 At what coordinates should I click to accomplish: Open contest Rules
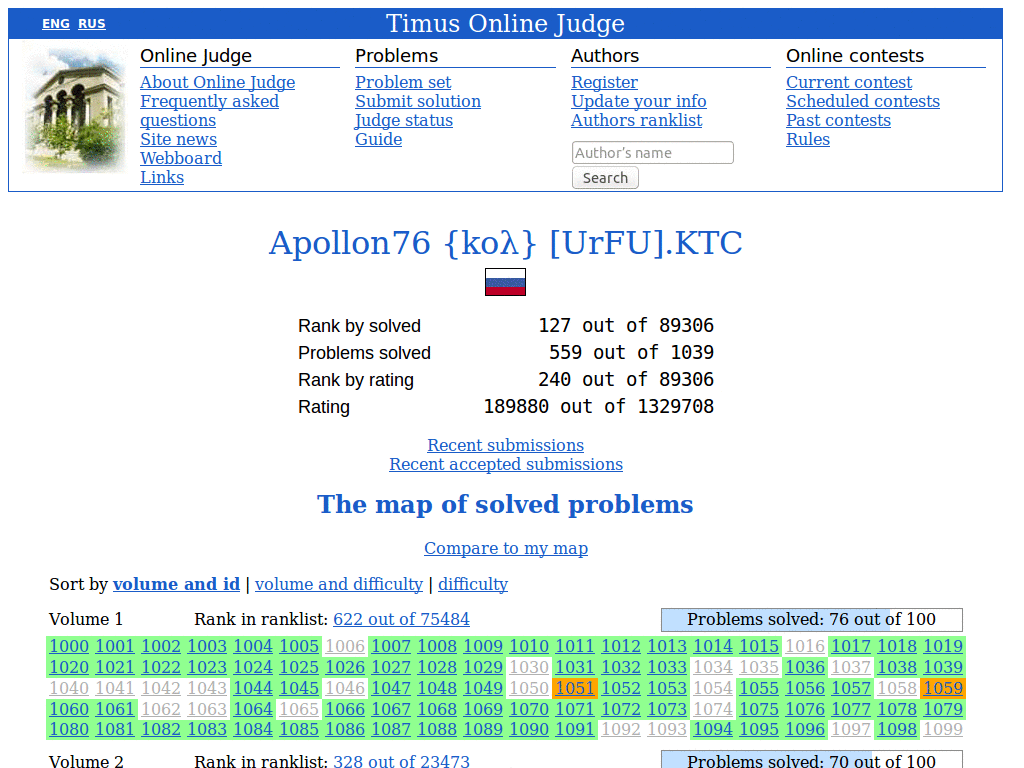click(x=808, y=139)
